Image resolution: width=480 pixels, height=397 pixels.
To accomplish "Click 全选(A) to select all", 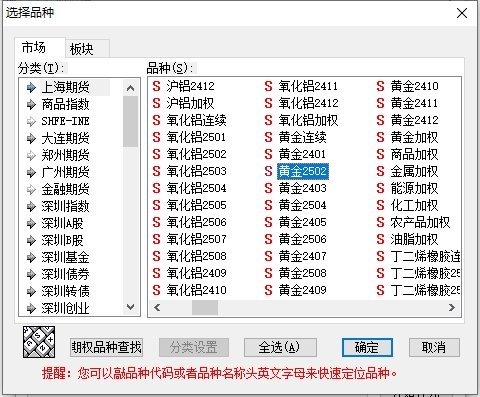I will [280, 348].
